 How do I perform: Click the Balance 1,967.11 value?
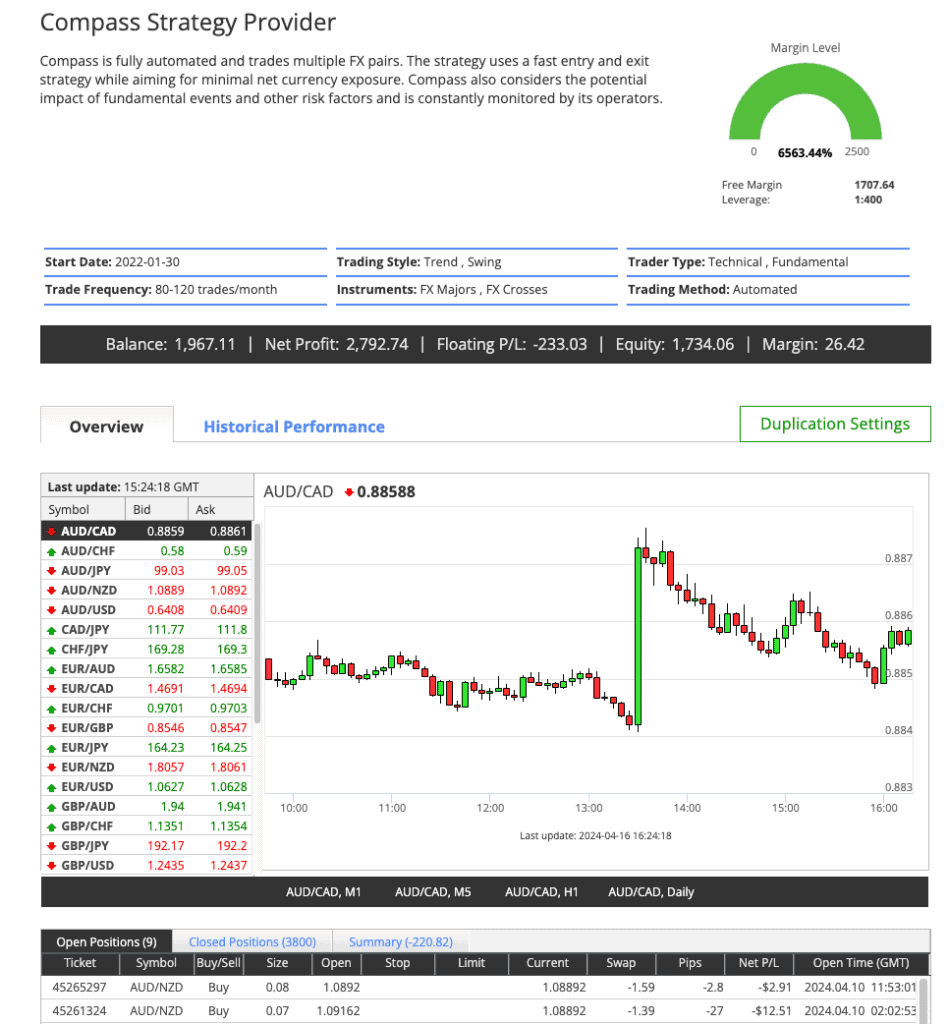pos(204,344)
